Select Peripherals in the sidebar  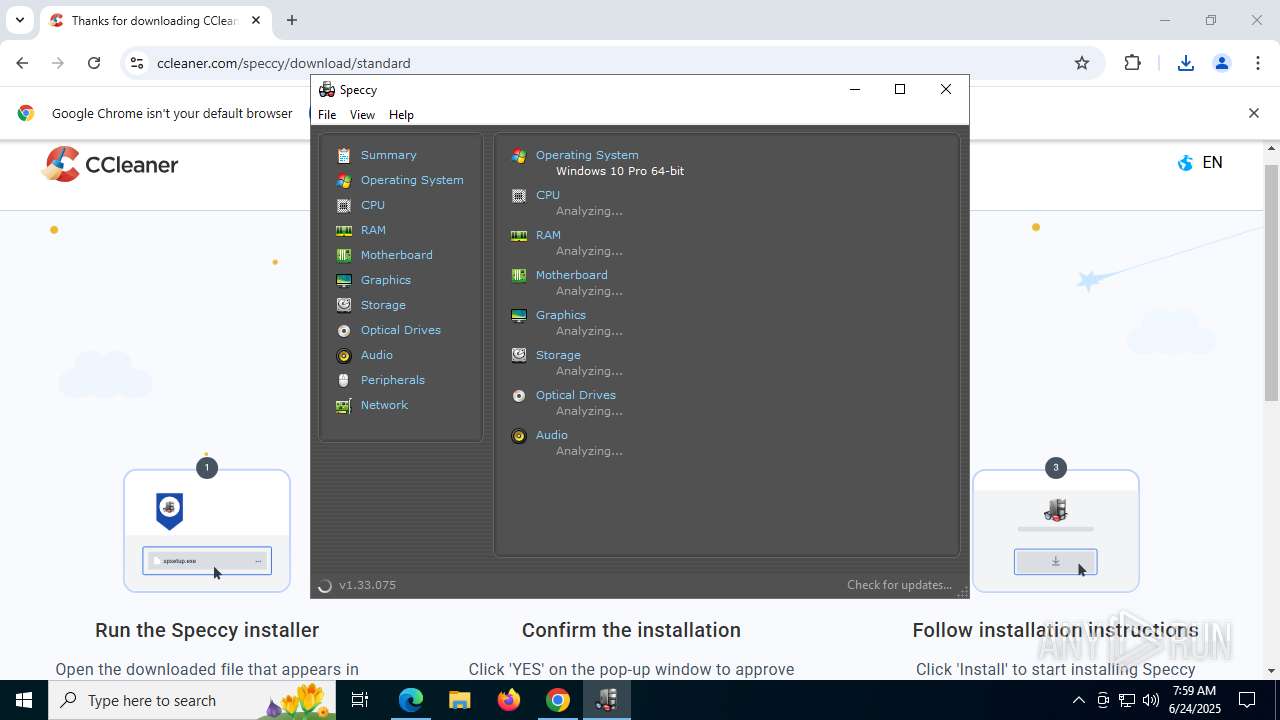pos(393,380)
